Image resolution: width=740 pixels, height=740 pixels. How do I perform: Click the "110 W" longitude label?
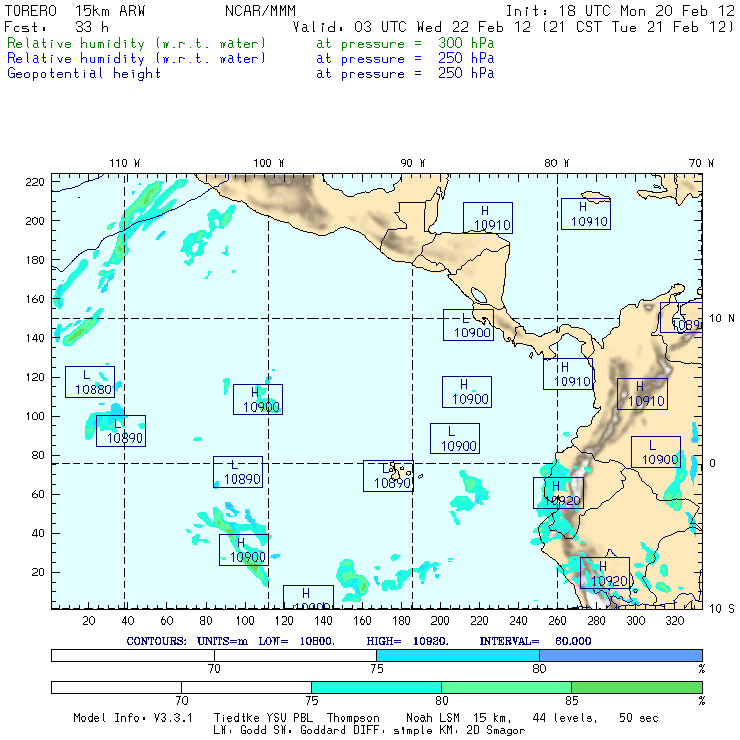click(x=125, y=163)
